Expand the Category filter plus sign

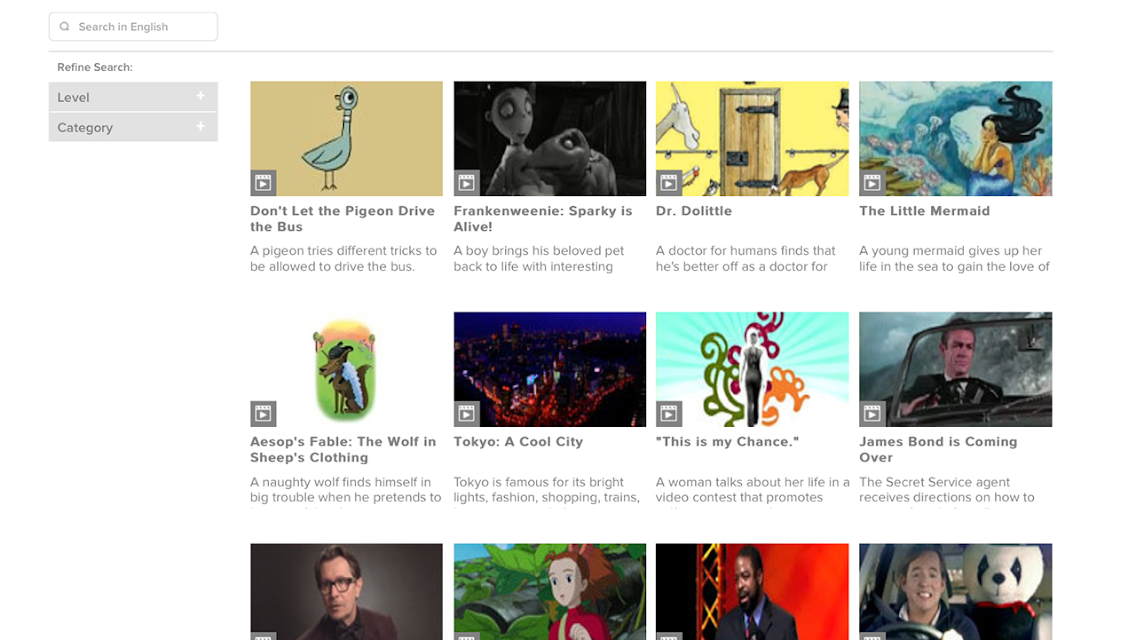(x=201, y=126)
